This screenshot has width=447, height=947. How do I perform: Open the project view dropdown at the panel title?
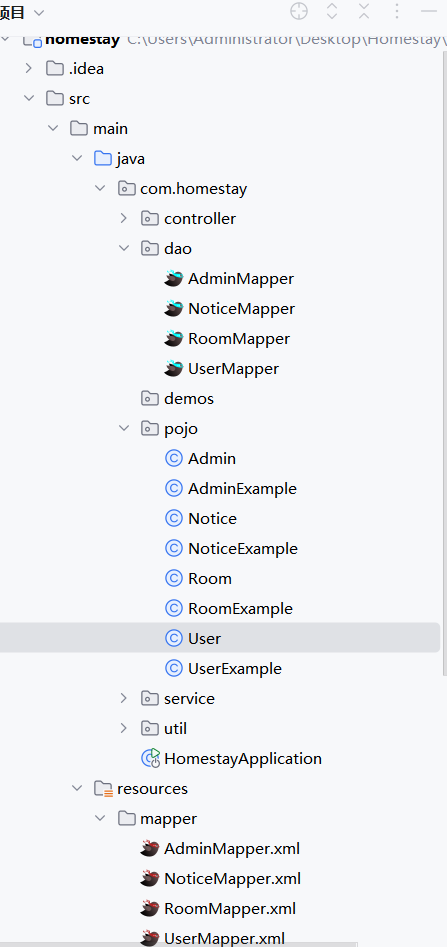[39, 12]
